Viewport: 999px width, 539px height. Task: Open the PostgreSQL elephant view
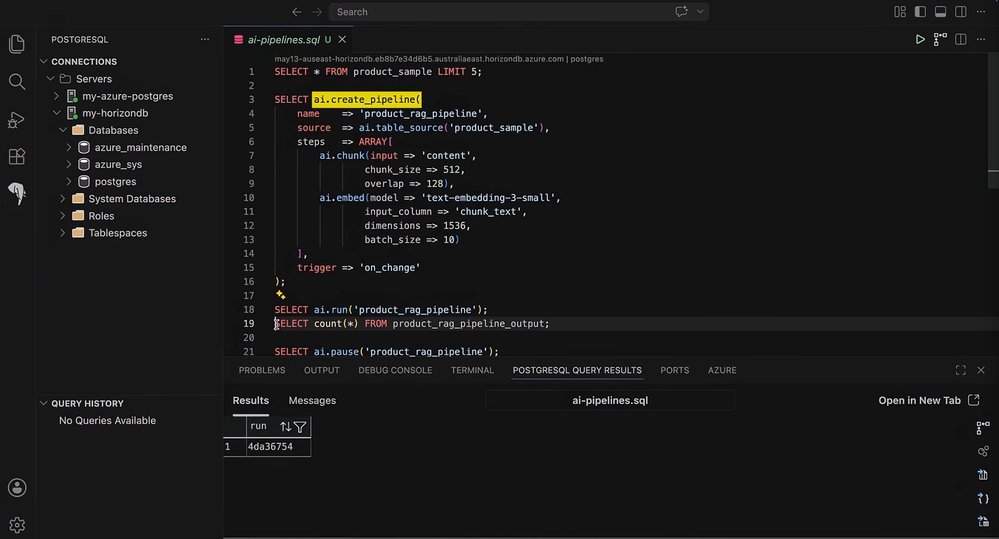click(17, 193)
